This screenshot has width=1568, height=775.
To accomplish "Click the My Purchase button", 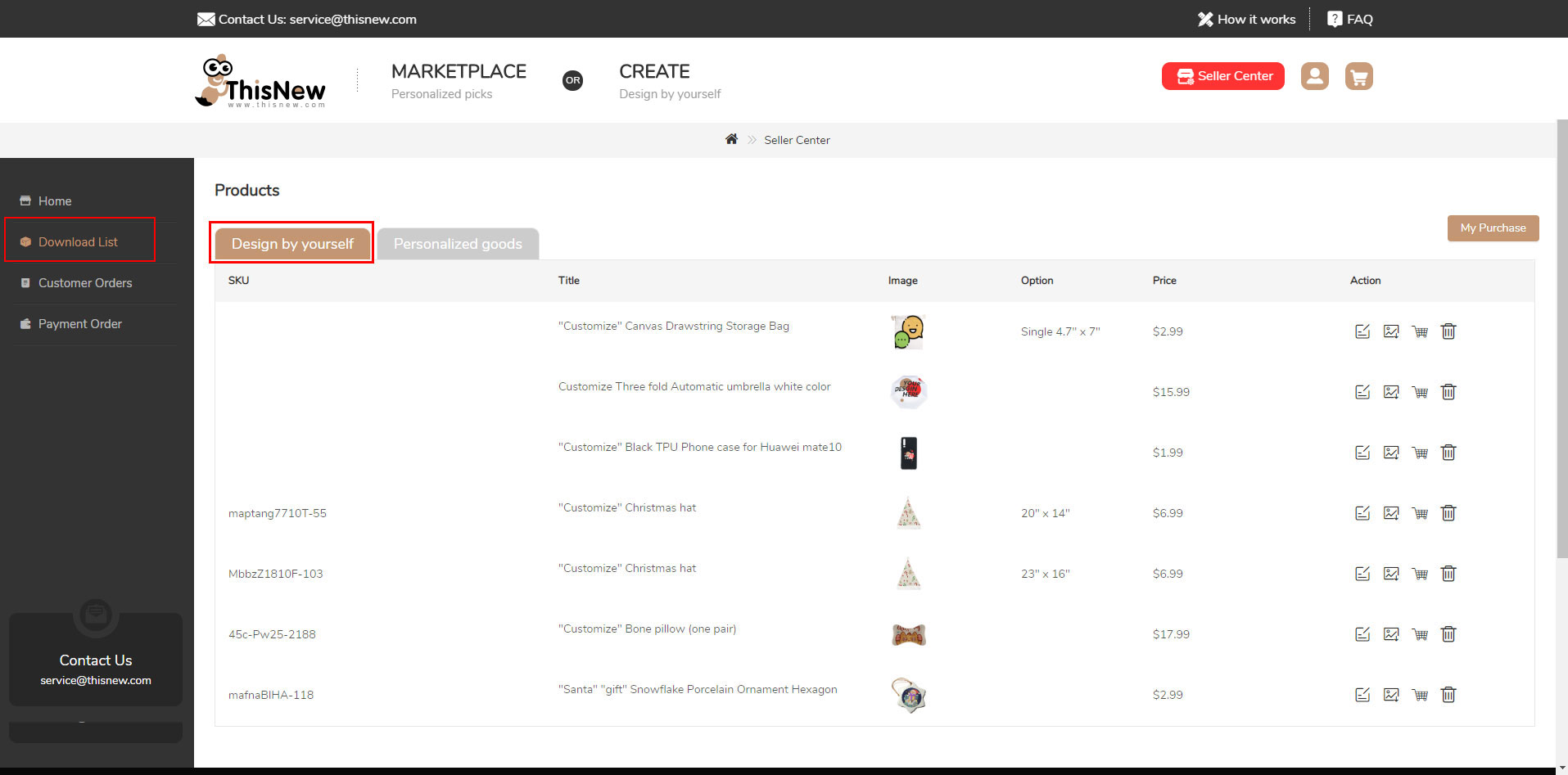I will pos(1493,228).
